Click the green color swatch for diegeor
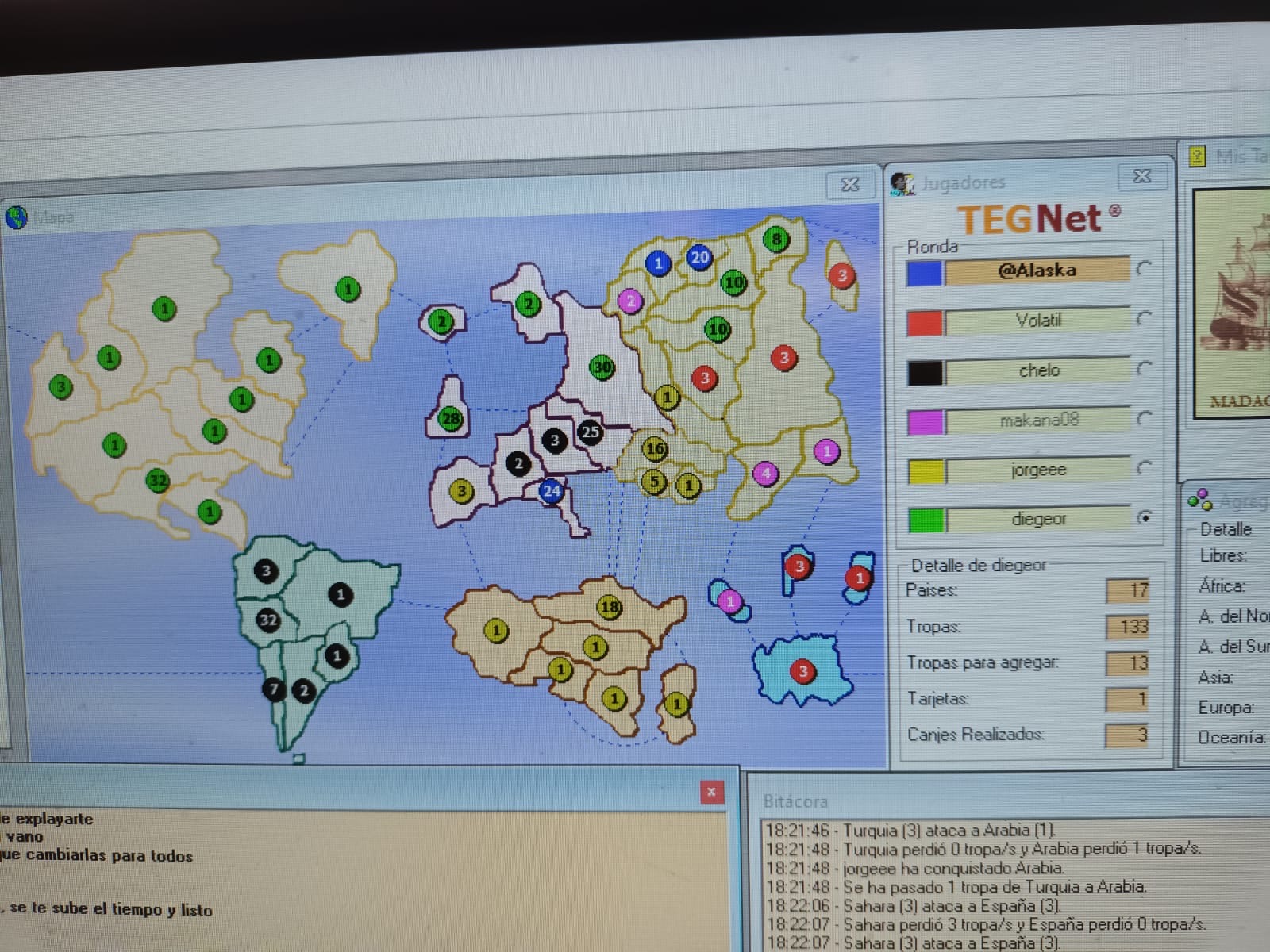 tap(926, 520)
